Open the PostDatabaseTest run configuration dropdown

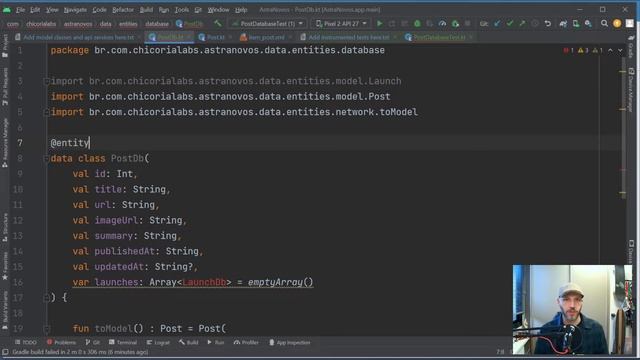[x=267, y=24]
